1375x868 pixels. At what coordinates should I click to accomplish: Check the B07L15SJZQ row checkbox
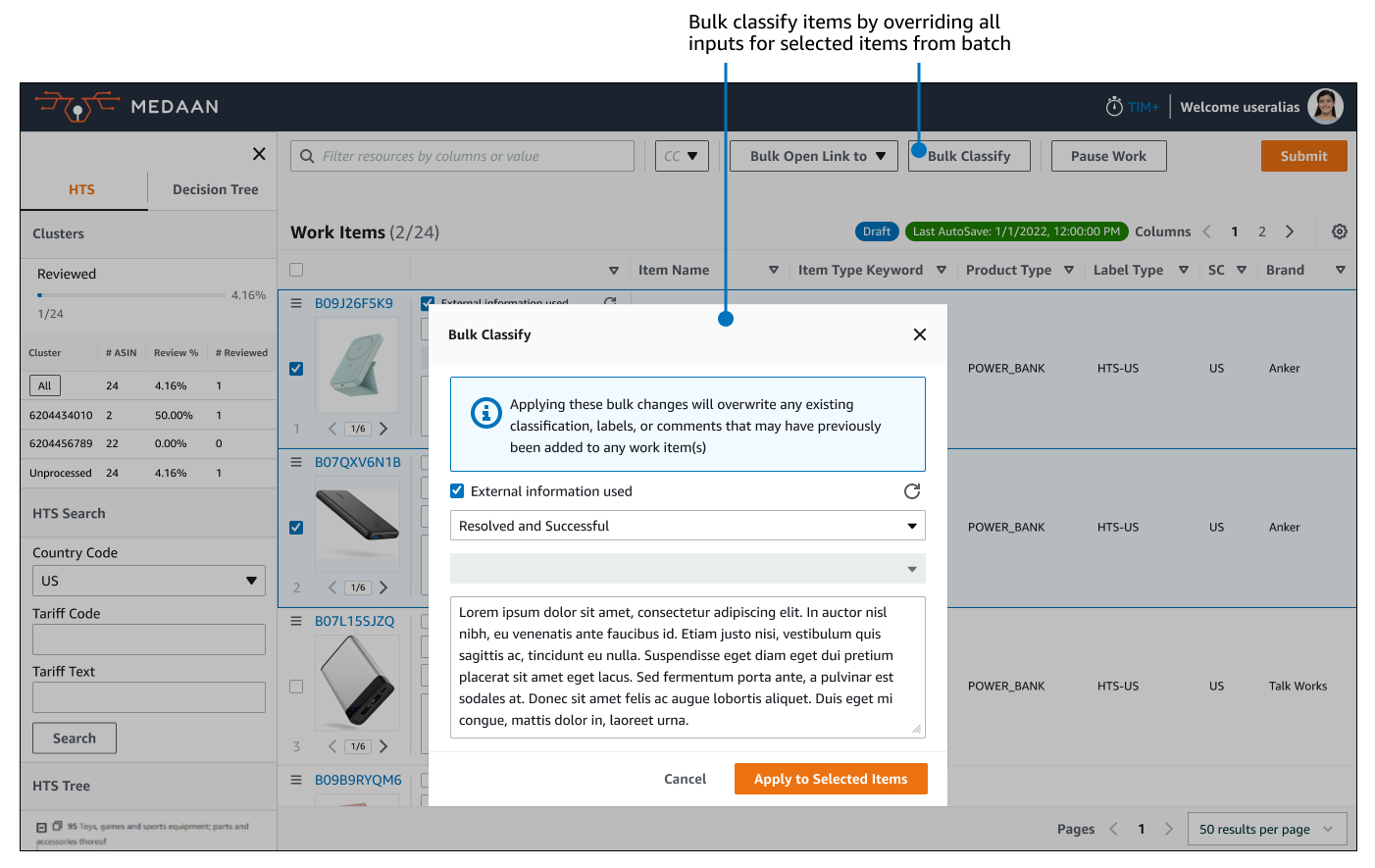[x=296, y=687]
